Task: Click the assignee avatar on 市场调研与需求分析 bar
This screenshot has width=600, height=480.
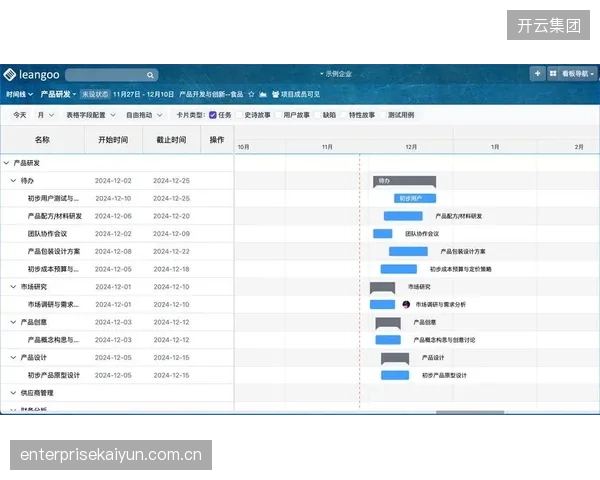Action: coord(406,304)
